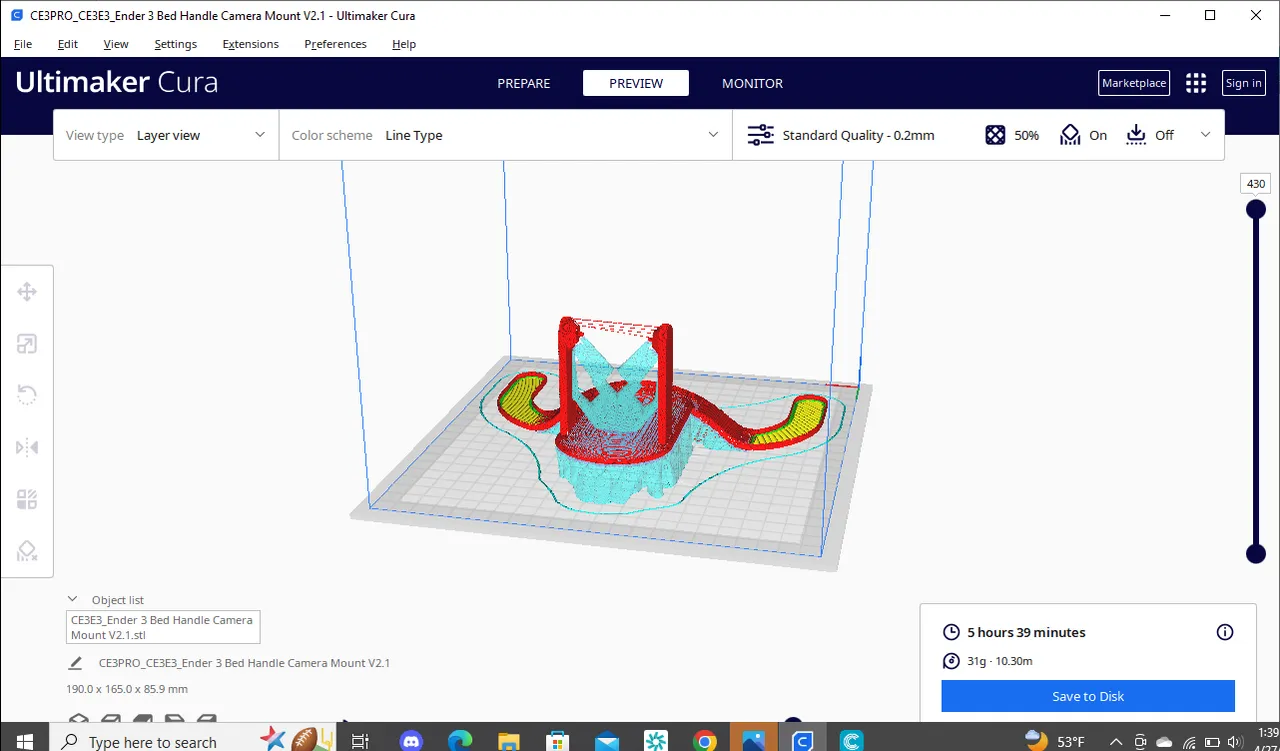Click the print settings sliders icon

761,135
